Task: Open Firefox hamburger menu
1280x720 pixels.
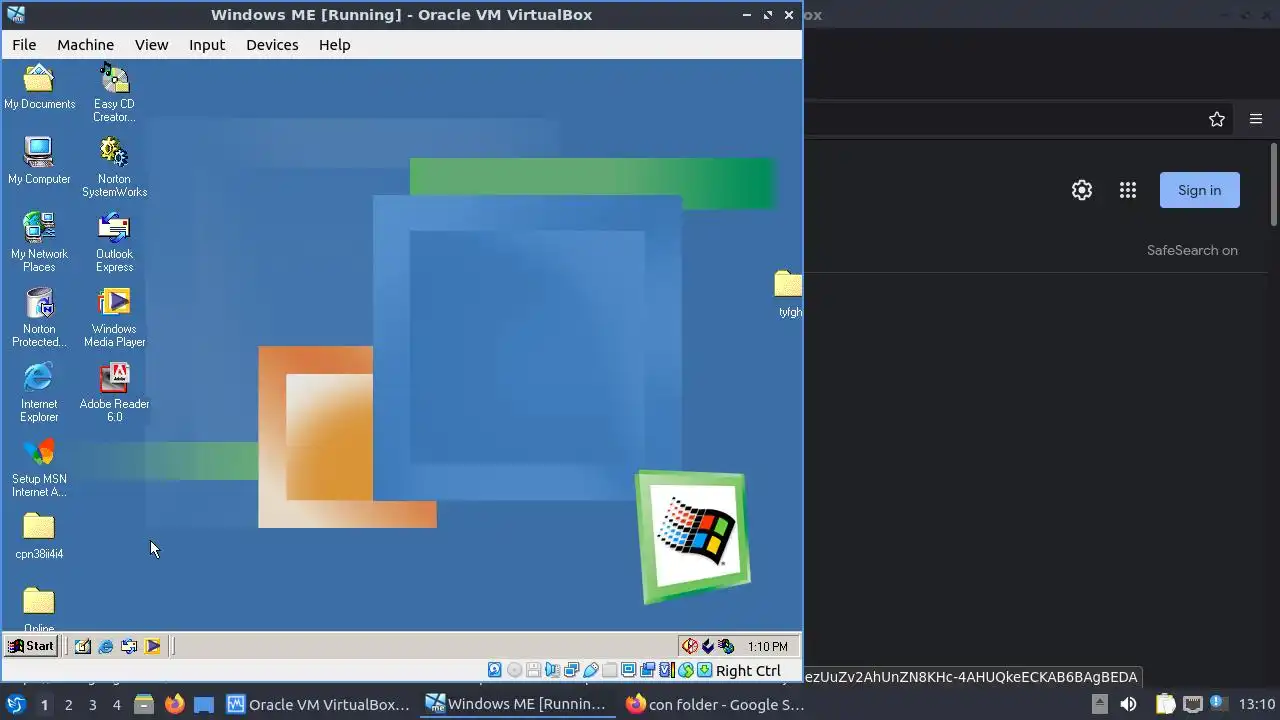Action: [x=1256, y=119]
